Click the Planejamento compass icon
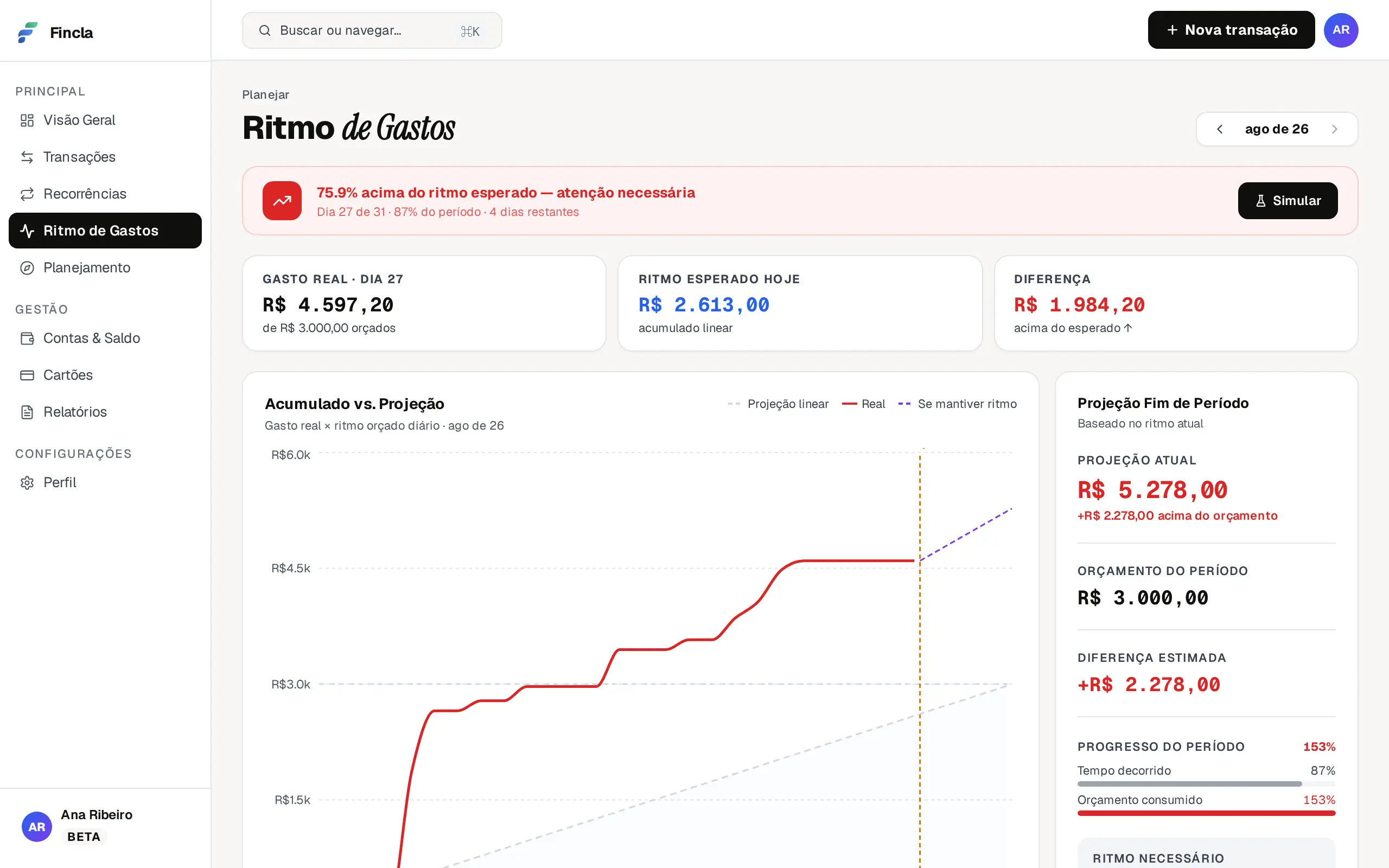Screen dimensions: 1389x868 27,267
